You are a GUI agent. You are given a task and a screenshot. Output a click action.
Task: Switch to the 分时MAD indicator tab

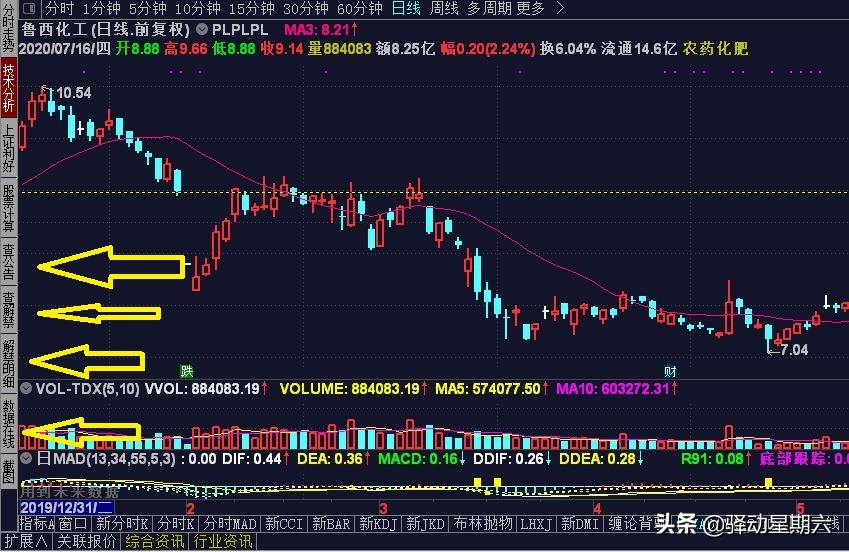tap(230, 524)
